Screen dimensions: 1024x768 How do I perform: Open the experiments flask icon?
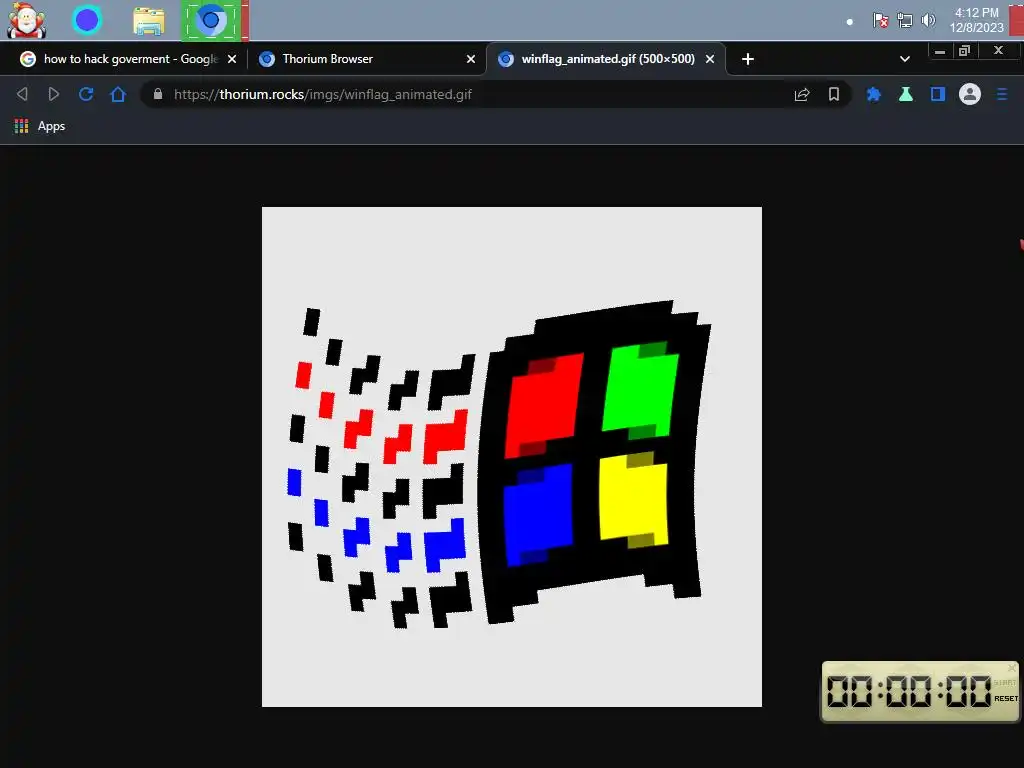pos(906,94)
